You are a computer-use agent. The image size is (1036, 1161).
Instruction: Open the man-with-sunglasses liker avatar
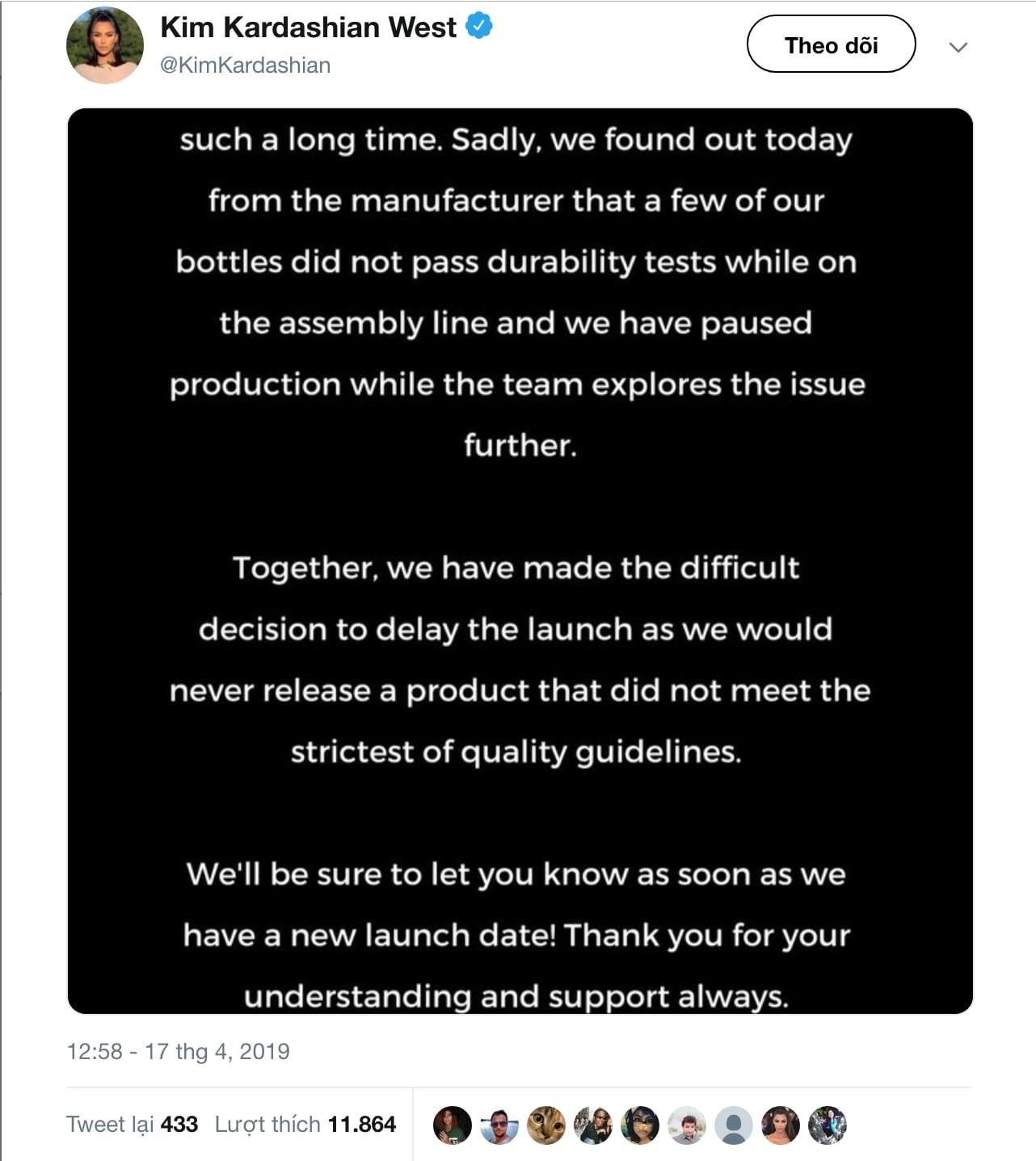[499, 1125]
